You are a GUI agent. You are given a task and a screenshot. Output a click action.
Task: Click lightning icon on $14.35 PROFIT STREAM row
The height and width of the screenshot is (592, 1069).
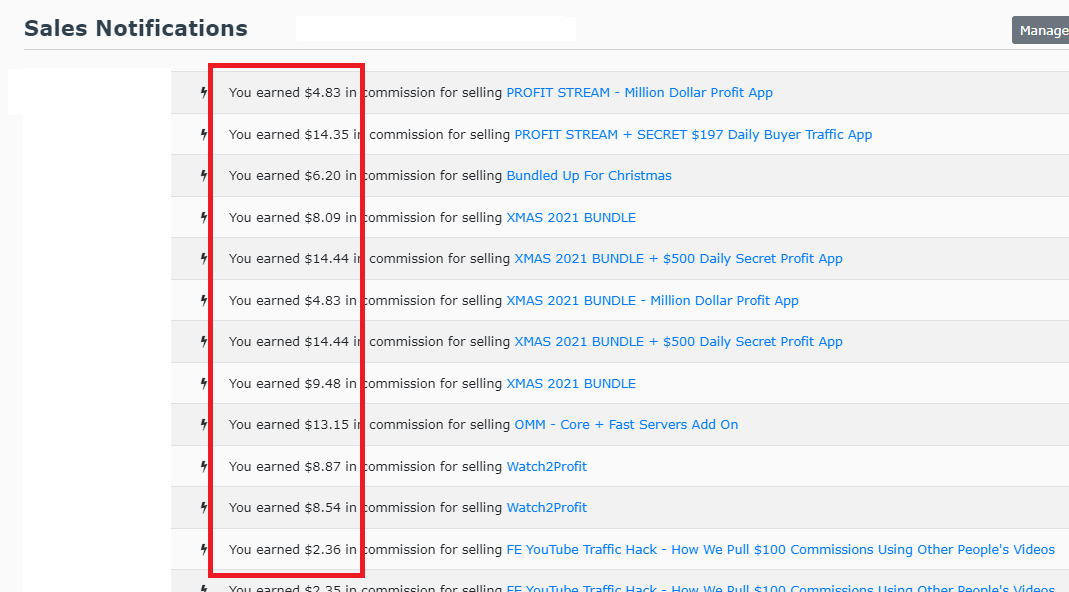pos(204,134)
